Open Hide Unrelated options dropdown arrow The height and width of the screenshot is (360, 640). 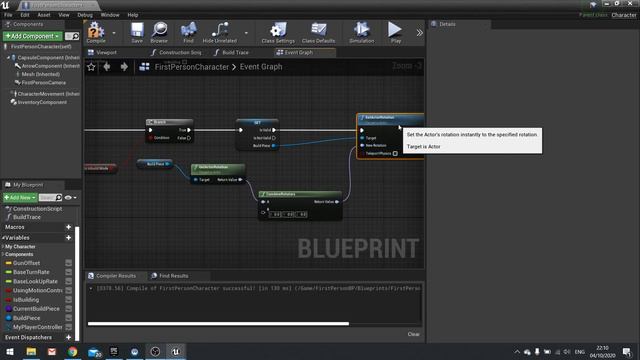(246, 33)
